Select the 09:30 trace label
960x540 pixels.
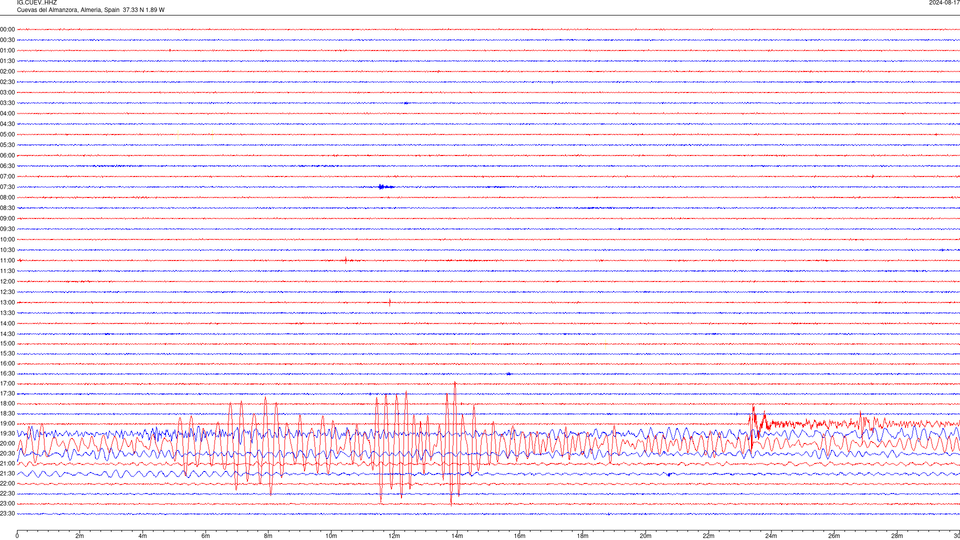point(7,229)
